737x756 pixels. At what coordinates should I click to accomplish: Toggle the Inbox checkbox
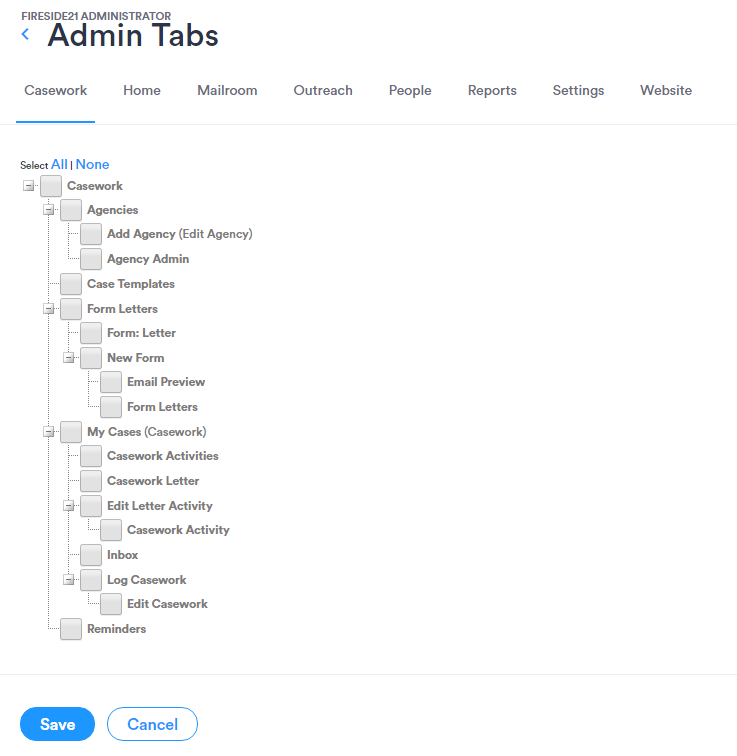[x=91, y=555]
